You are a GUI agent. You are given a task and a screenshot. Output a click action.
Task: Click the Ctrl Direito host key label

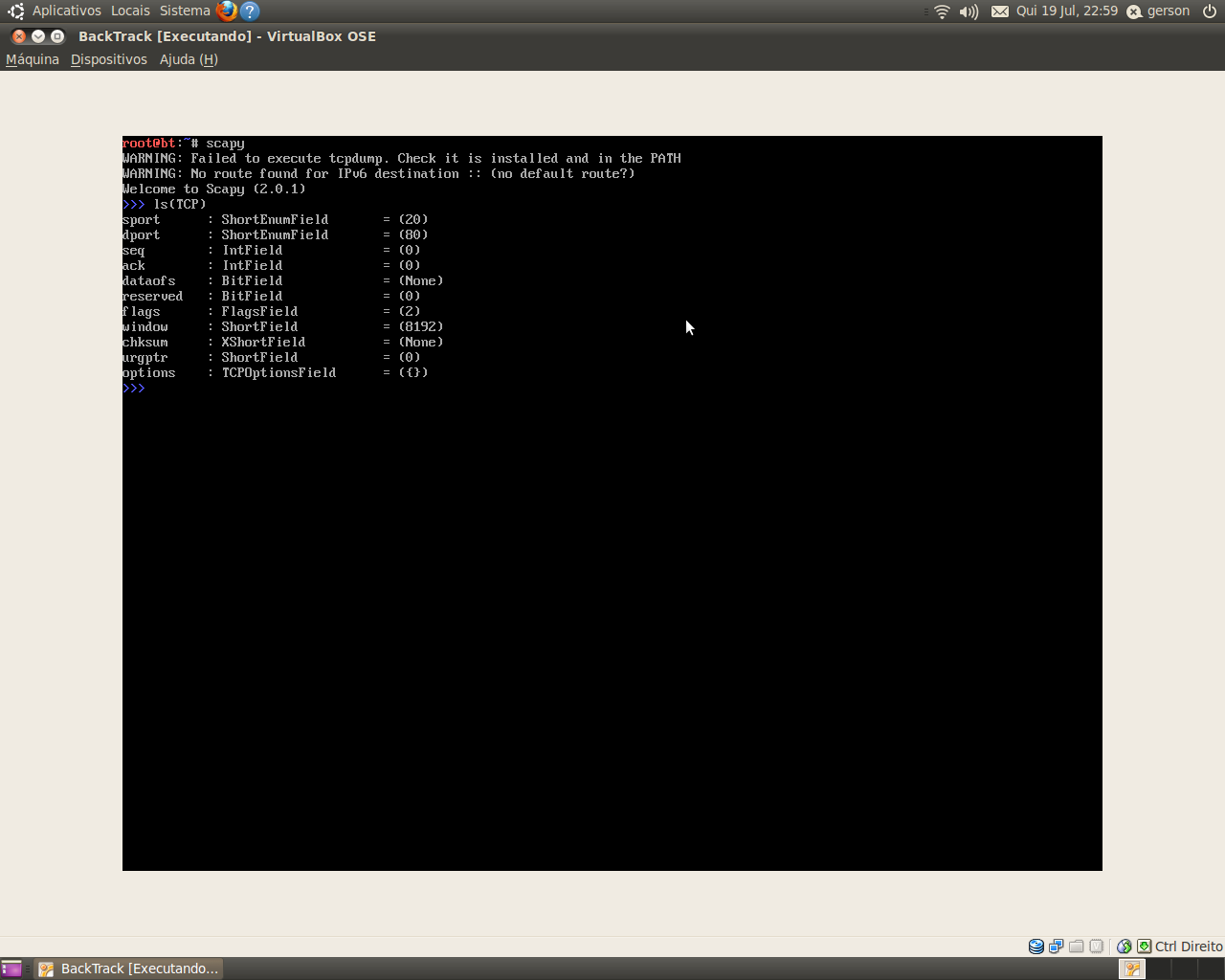point(1189,947)
